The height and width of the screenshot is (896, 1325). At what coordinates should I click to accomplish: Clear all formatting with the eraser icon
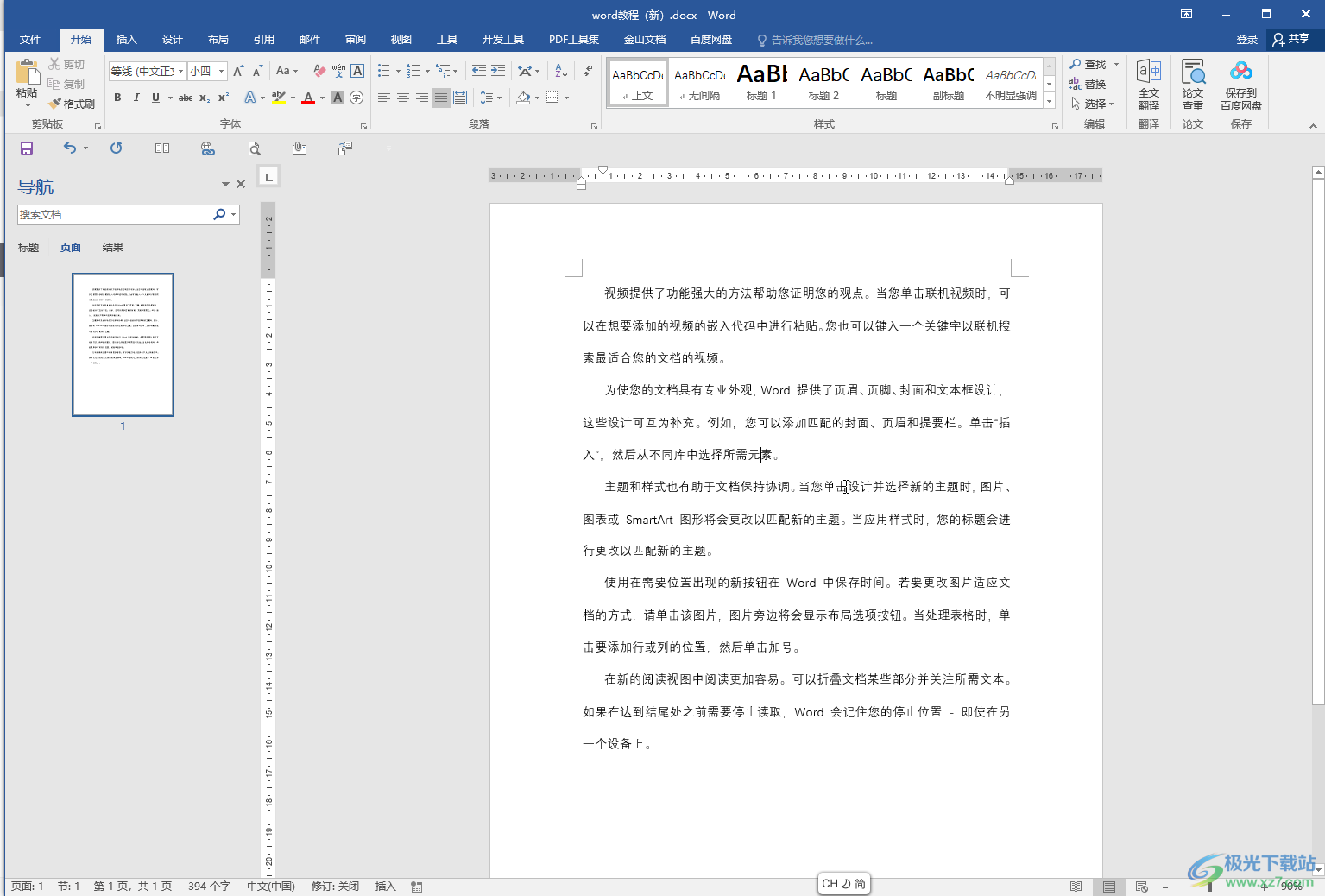click(319, 71)
